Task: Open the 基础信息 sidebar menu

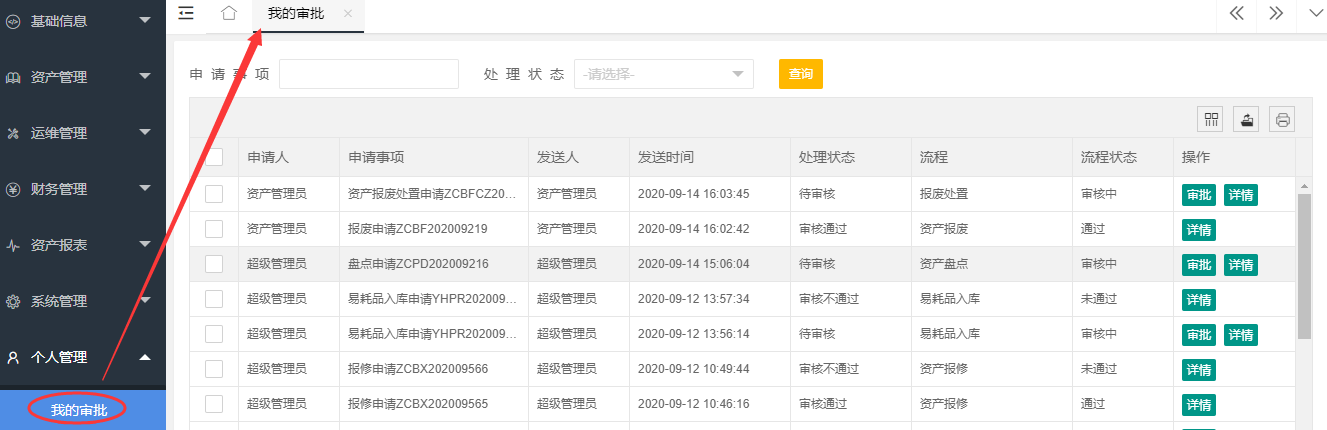Action: (x=83, y=20)
